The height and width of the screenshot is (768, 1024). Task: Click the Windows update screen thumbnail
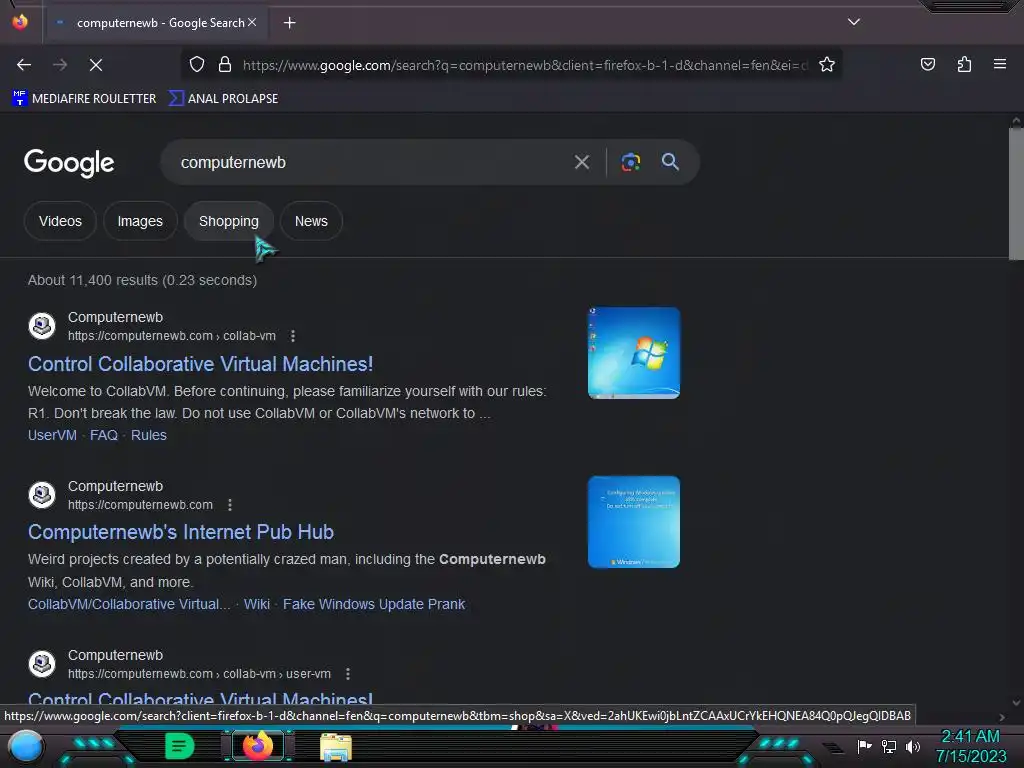[x=633, y=522]
